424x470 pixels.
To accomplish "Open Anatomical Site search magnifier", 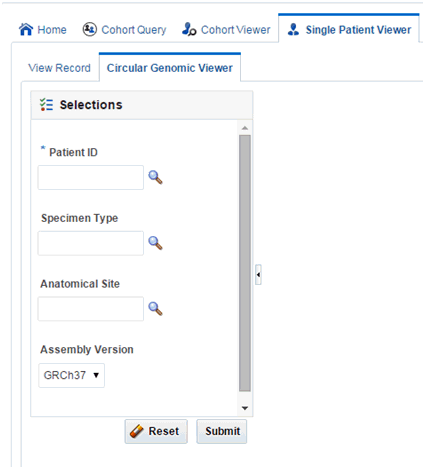I will point(155,309).
